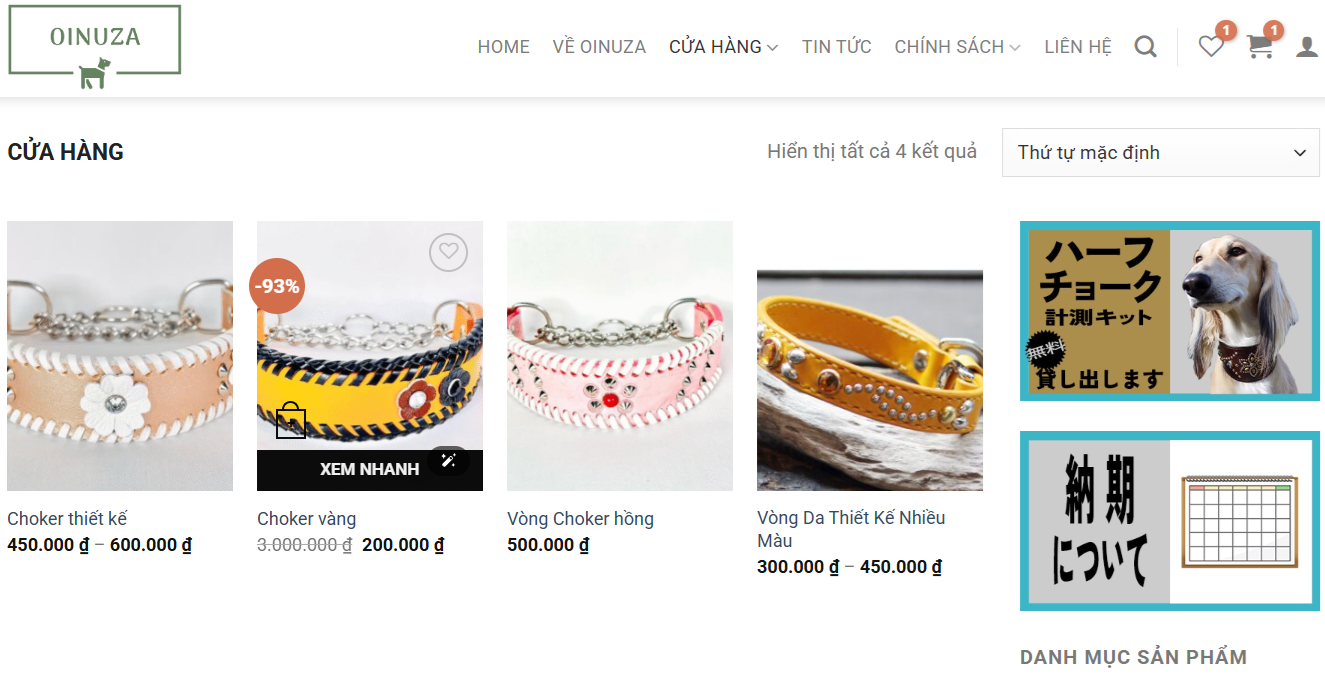Image resolution: width=1325 pixels, height=684 pixels.
Task: Open the Thứ tự mặc định sort dropdown
Action: coord(1161,153)
